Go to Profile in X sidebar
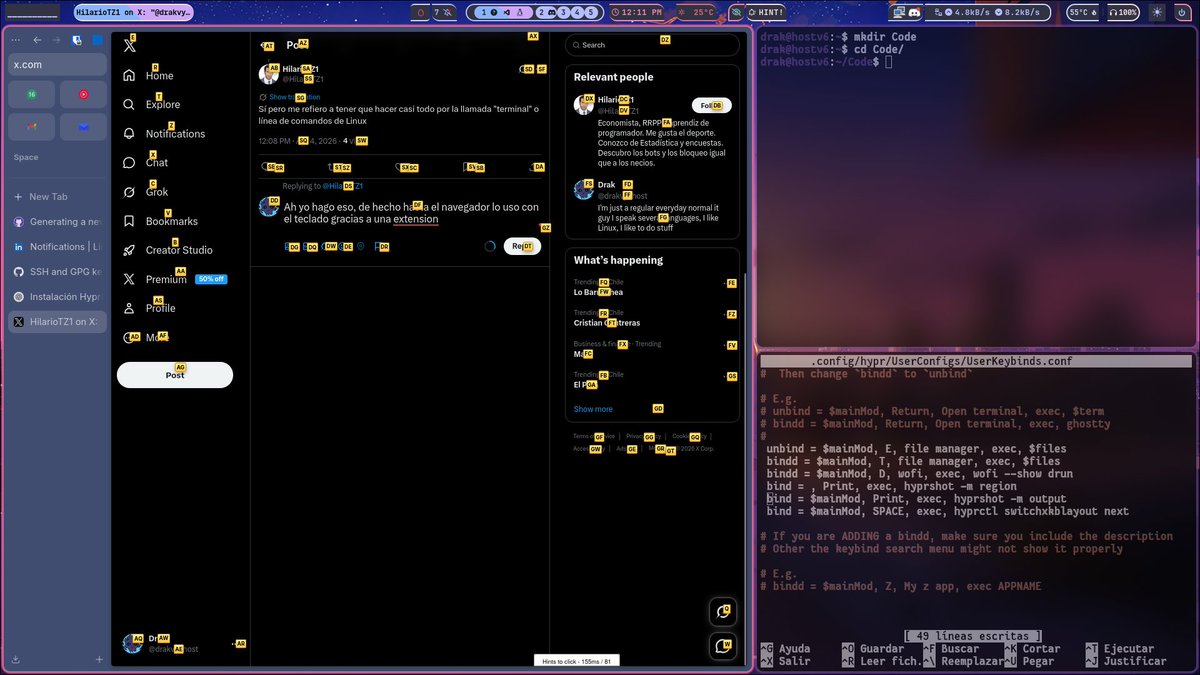Viewport: 1200px width, 675px height. click(x=149, y=308)
